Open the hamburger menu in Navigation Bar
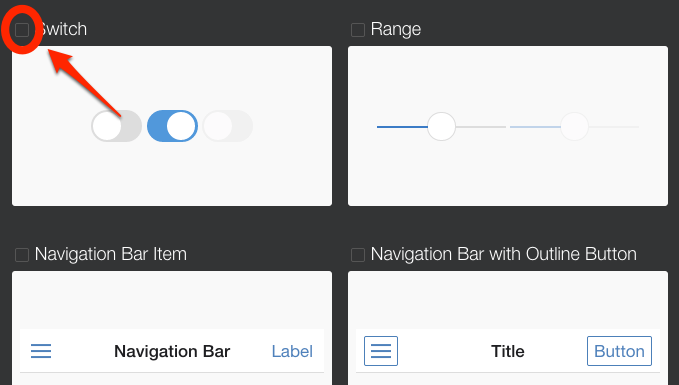Viewport: 679px width, 385px height. click(41, 351)
